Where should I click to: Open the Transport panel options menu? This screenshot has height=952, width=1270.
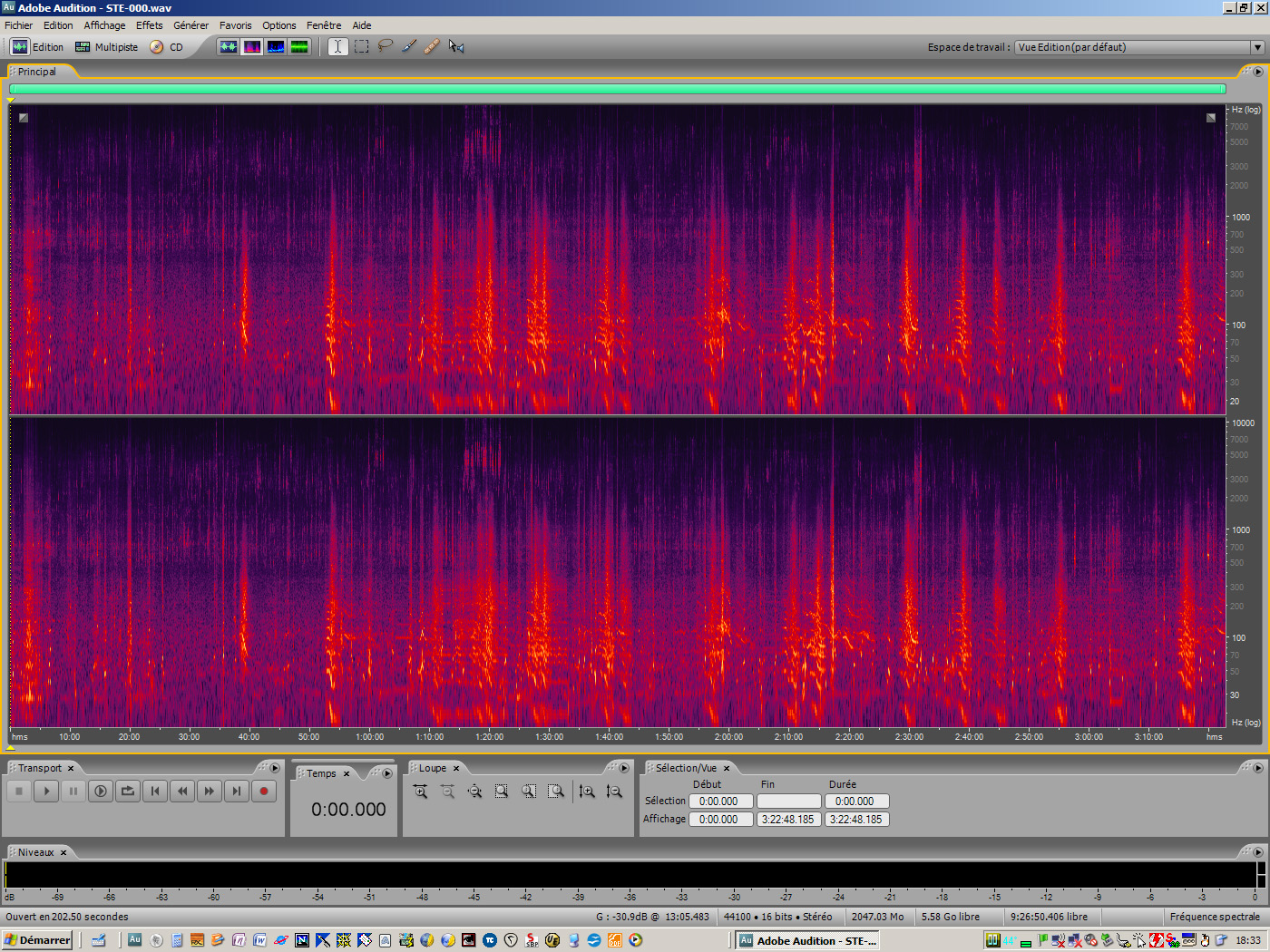275,768
